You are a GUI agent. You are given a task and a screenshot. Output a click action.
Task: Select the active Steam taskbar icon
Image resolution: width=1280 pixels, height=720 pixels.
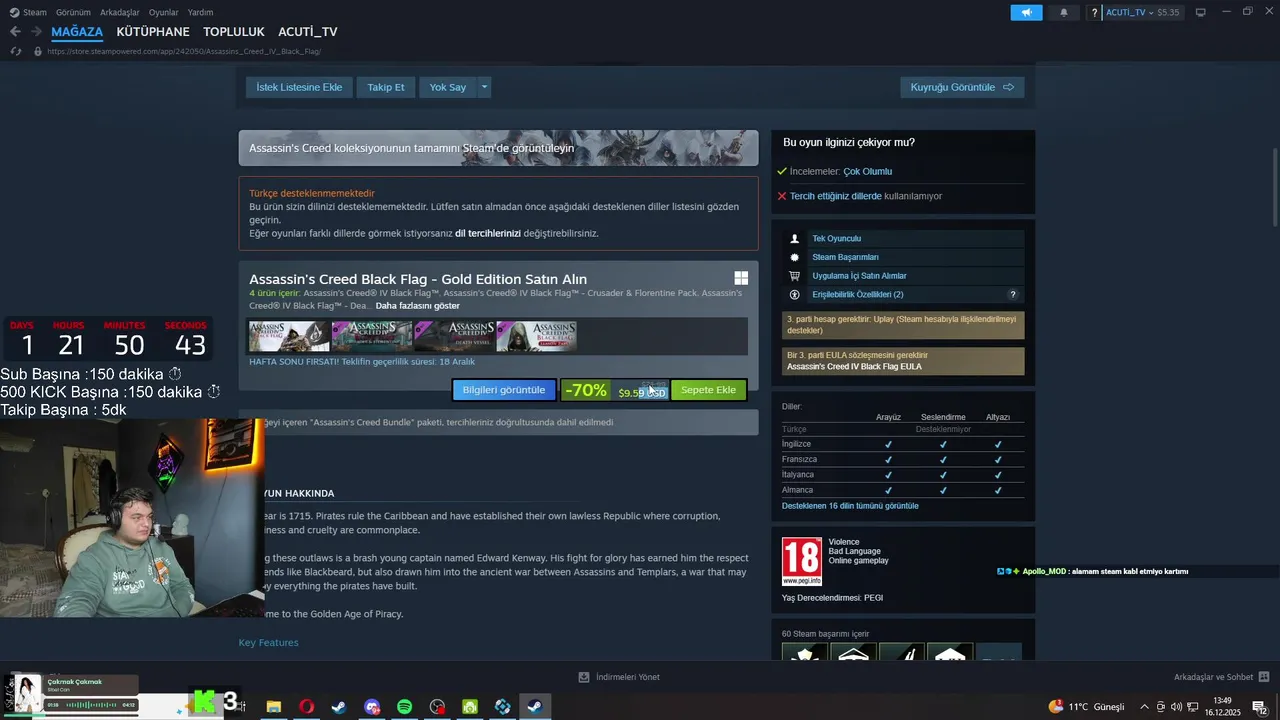[535, 706]
